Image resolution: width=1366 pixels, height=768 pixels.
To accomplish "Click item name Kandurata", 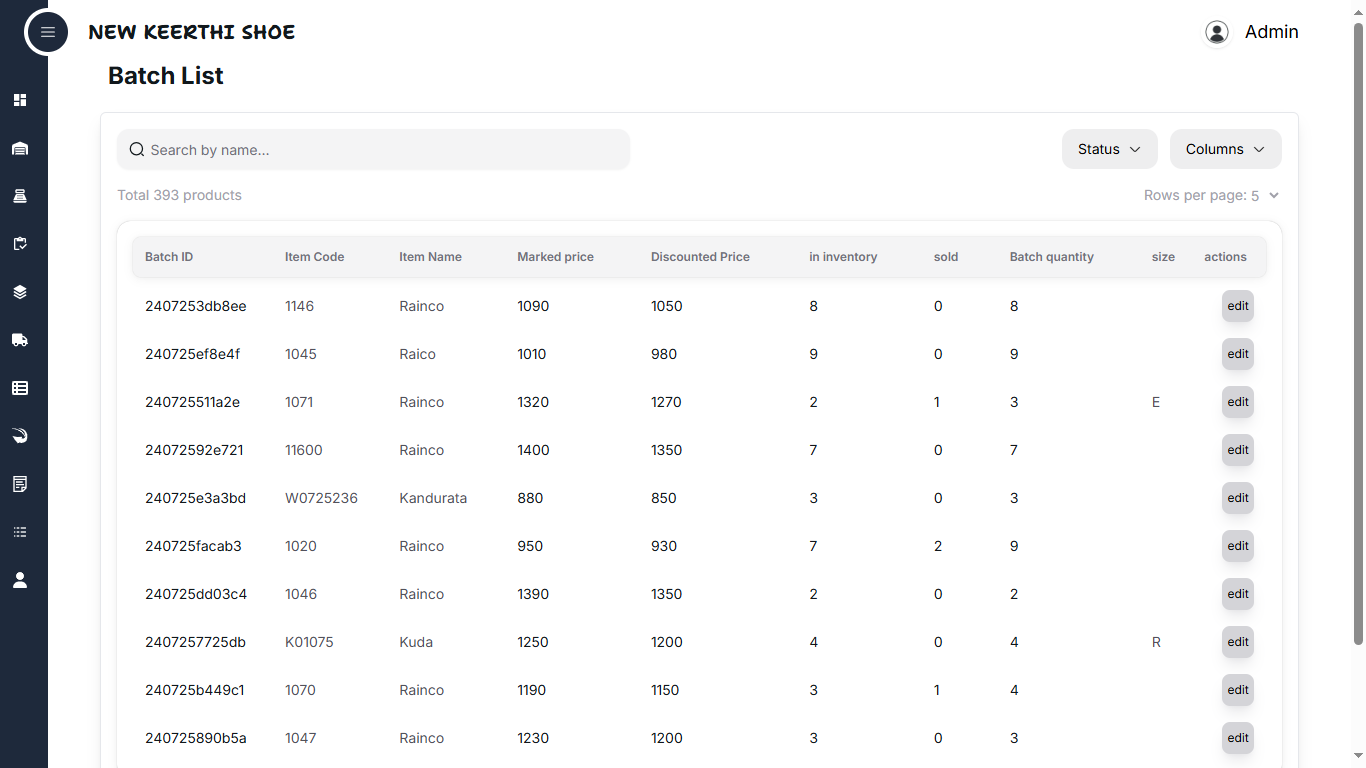I will [433, 498].
